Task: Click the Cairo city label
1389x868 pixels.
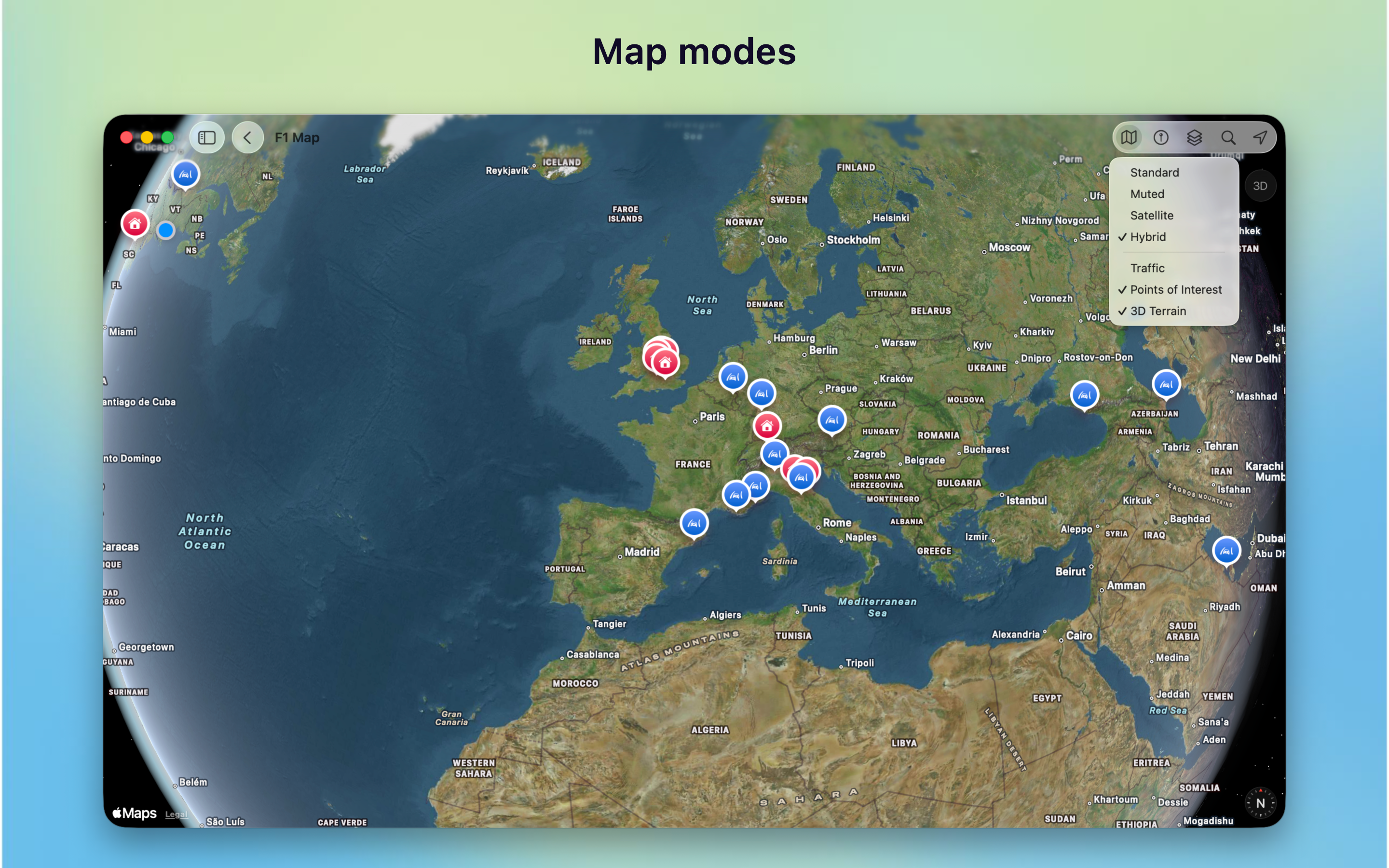Action: [1079, 636]
